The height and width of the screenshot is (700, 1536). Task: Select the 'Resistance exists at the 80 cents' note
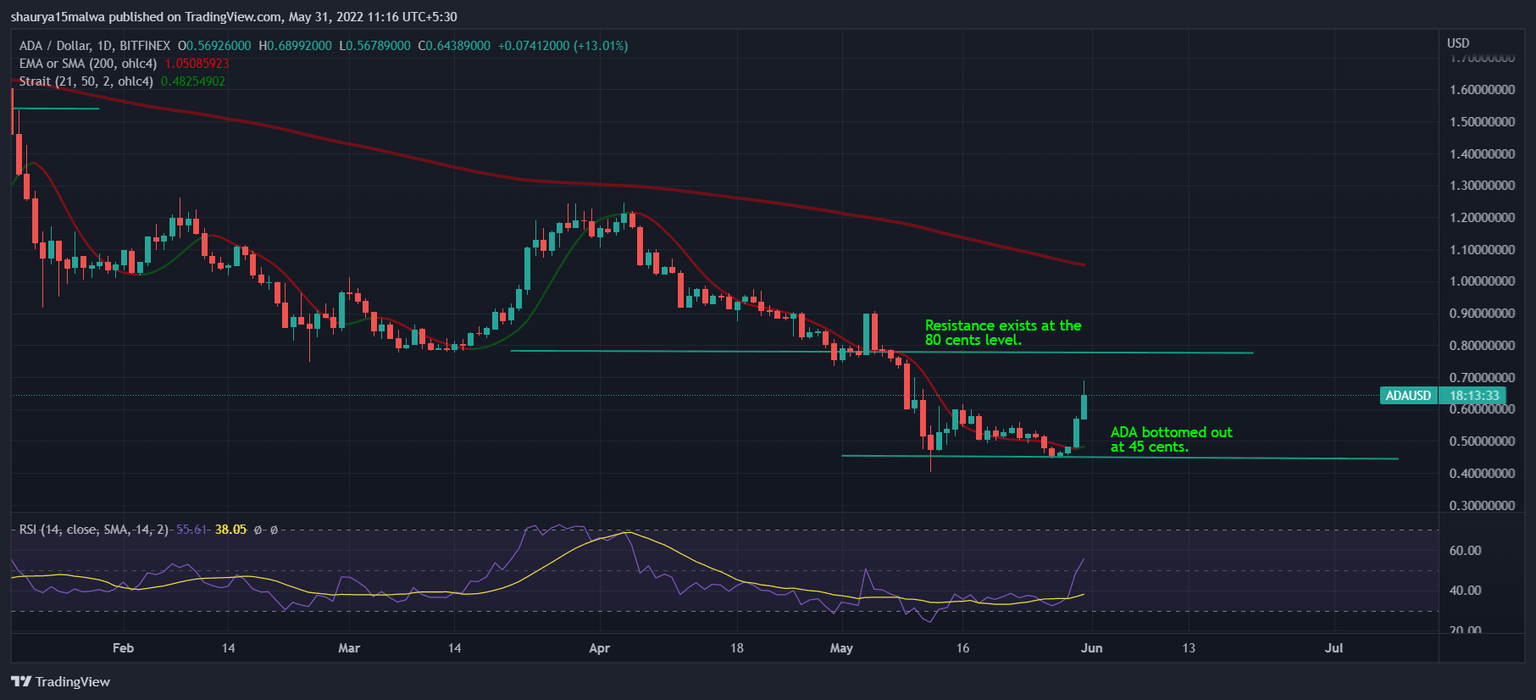[x=1003, y=333]
